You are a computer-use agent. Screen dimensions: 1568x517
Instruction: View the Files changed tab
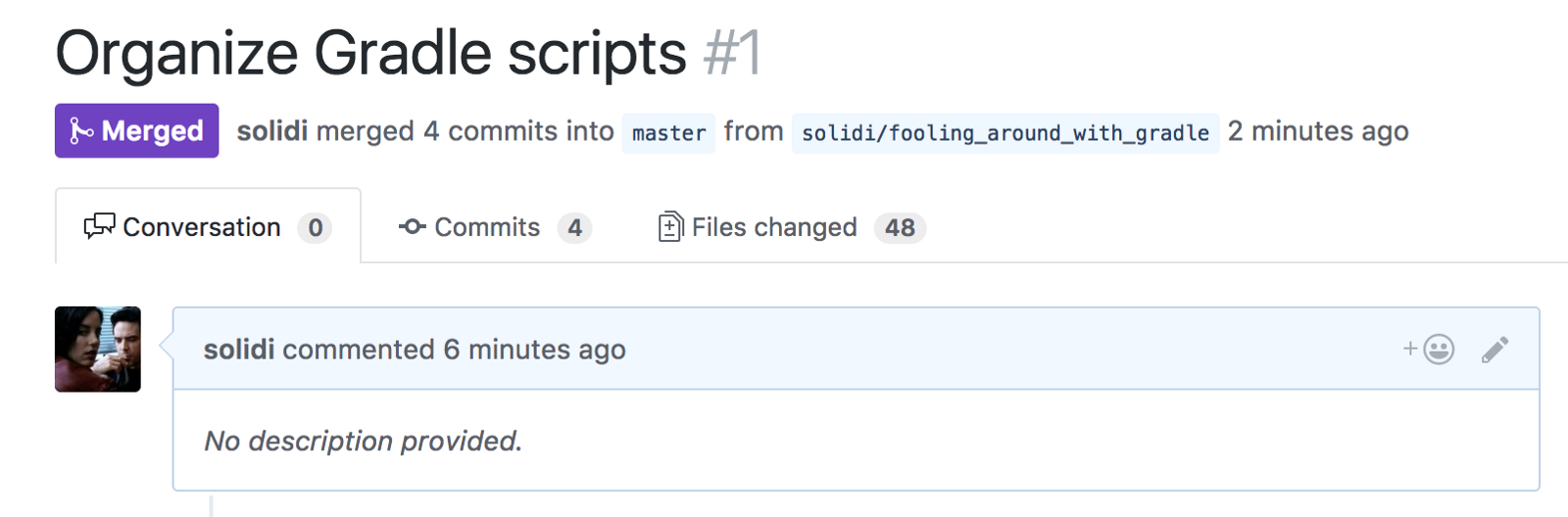click(774, 227)
